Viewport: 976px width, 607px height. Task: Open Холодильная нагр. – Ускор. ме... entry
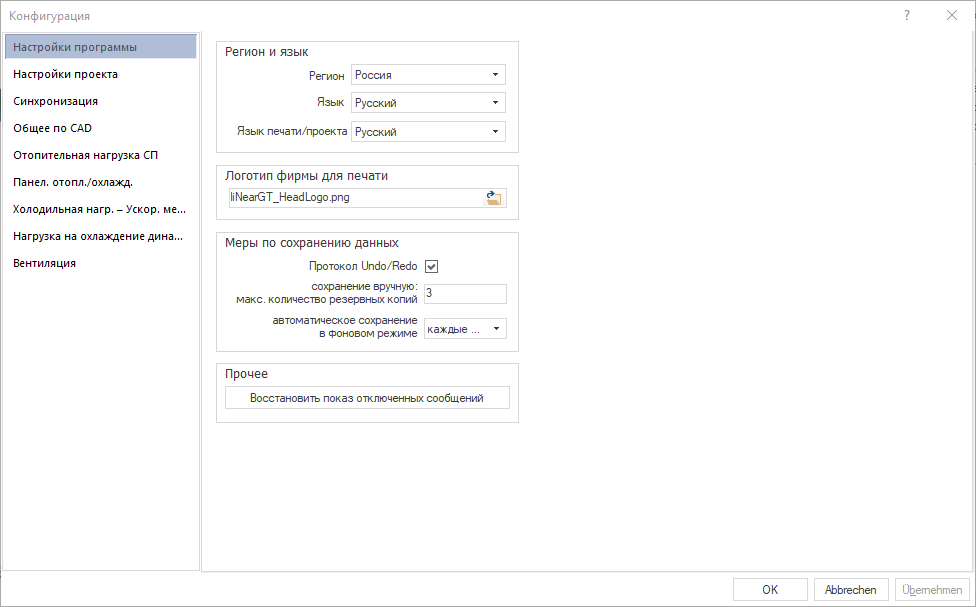(x=101, y=209)
